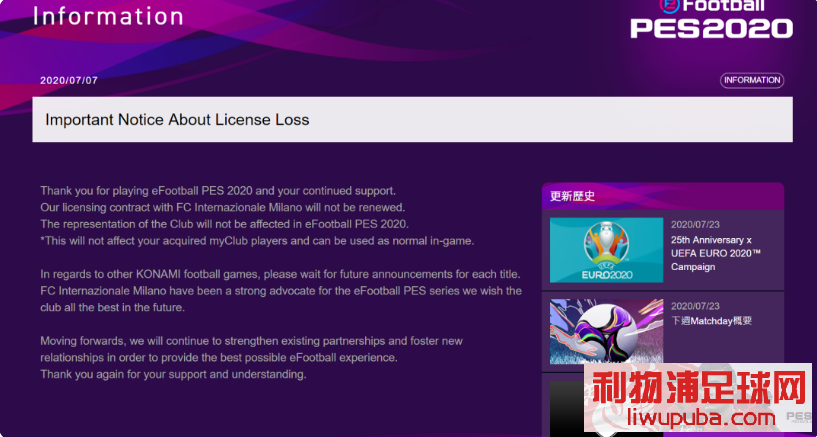Click the line 'The representation of the Club will not'

click(x=225, y=224)
